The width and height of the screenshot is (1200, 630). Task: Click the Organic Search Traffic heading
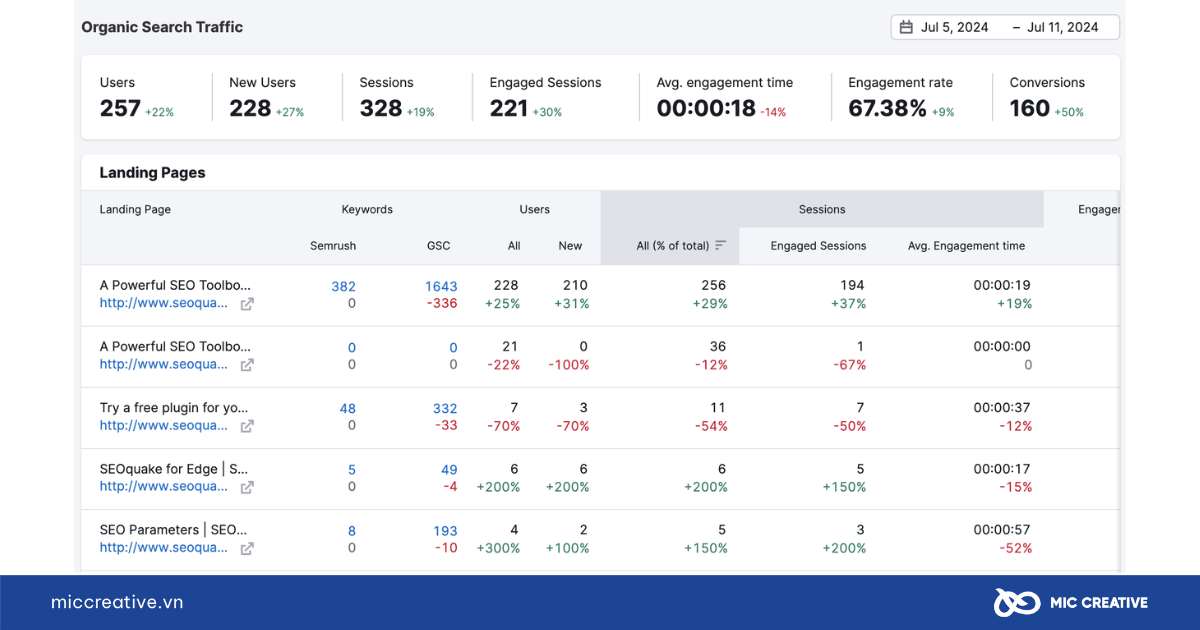click(x=162, y=27)
